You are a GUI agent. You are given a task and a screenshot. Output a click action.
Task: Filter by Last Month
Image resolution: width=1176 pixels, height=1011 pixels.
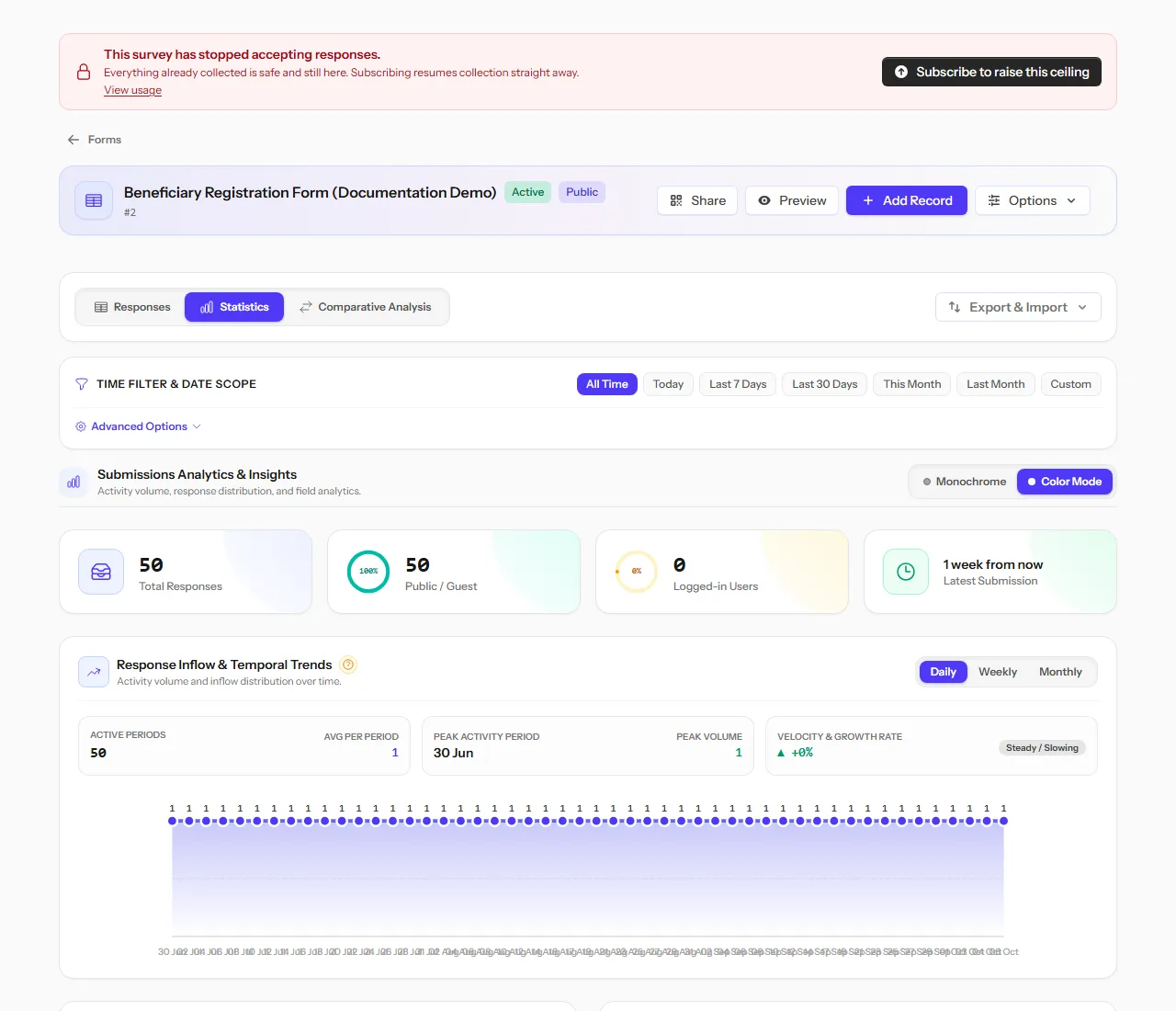click(x=996, y=384)
